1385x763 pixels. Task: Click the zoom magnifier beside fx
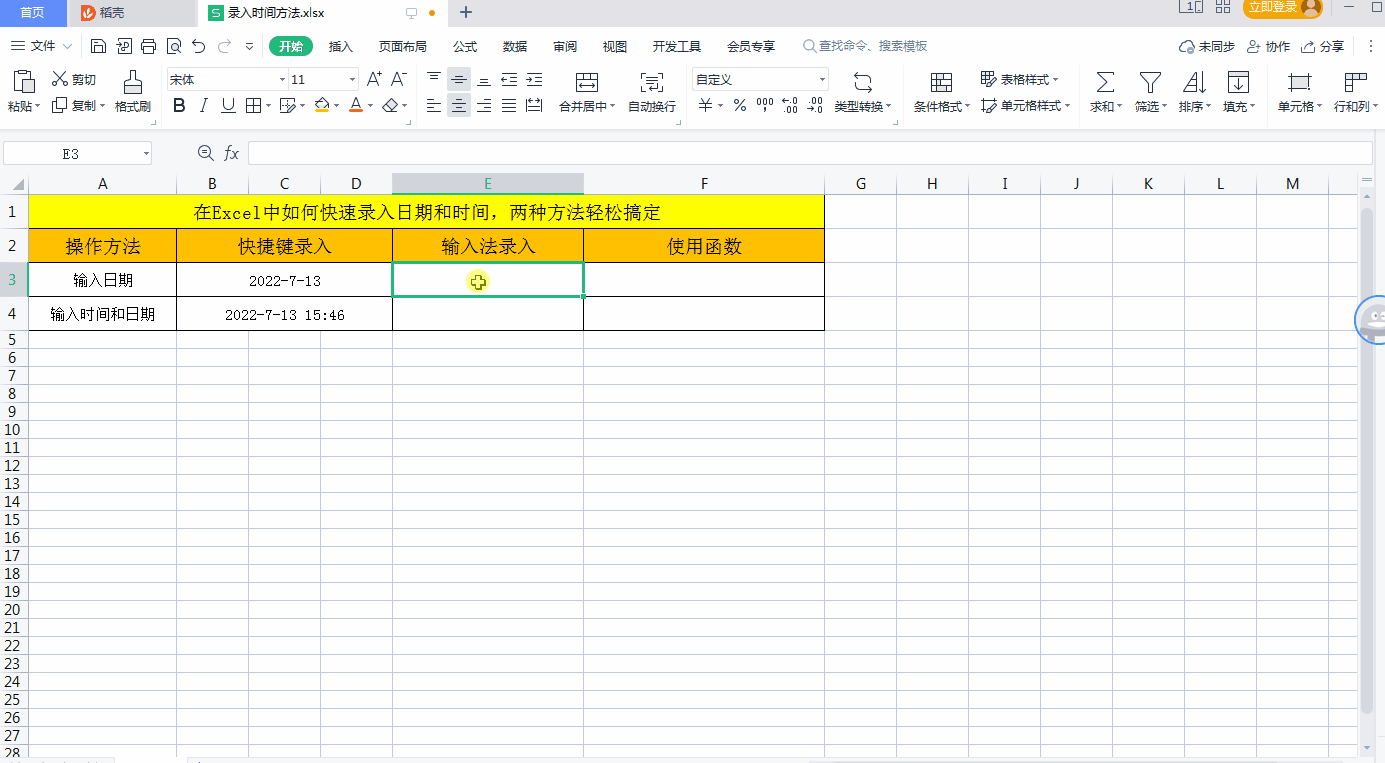206,153
